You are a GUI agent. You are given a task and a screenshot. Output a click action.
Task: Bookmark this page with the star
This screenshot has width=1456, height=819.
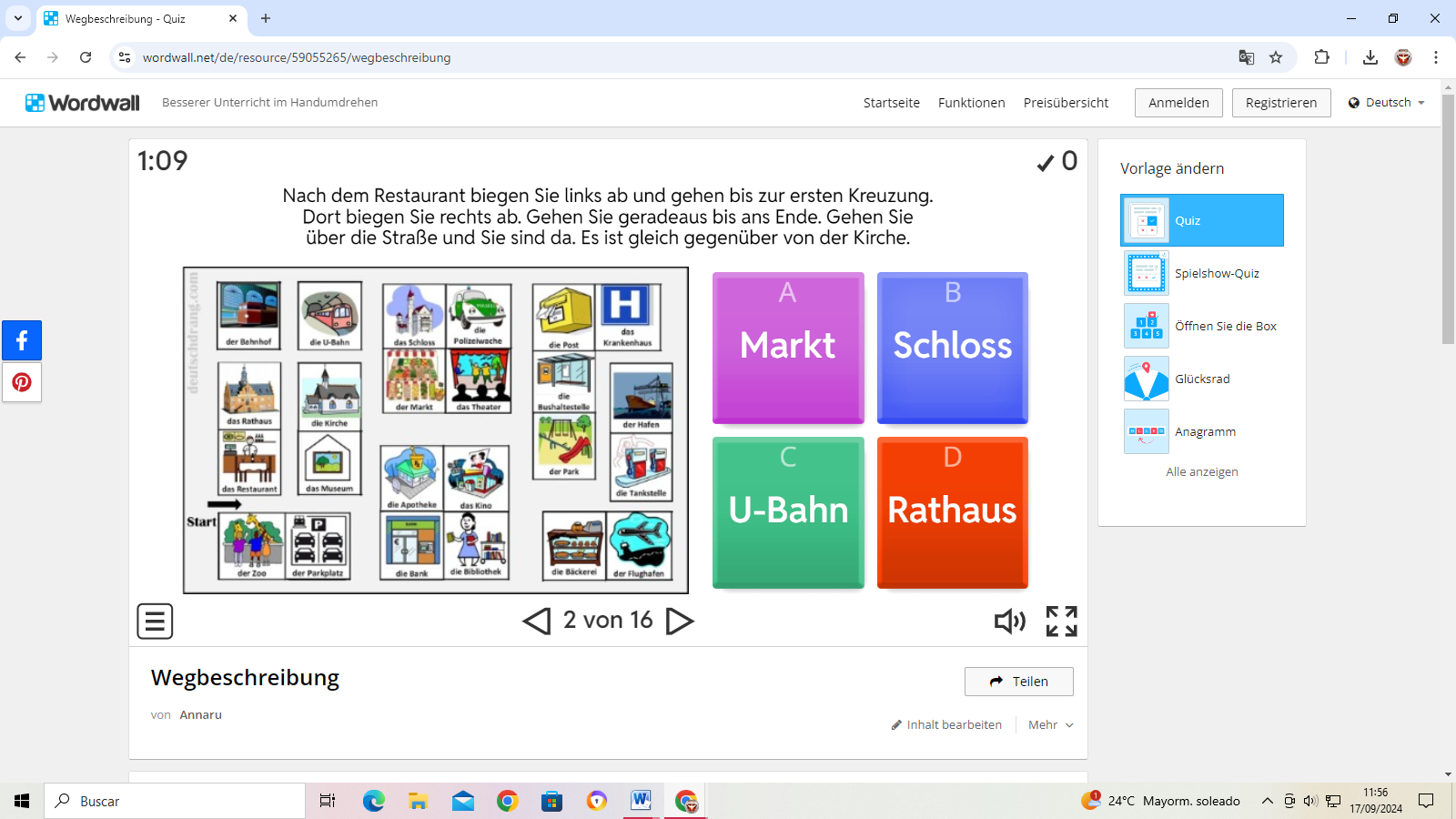pyautogui.click(x=1276, y=57)
